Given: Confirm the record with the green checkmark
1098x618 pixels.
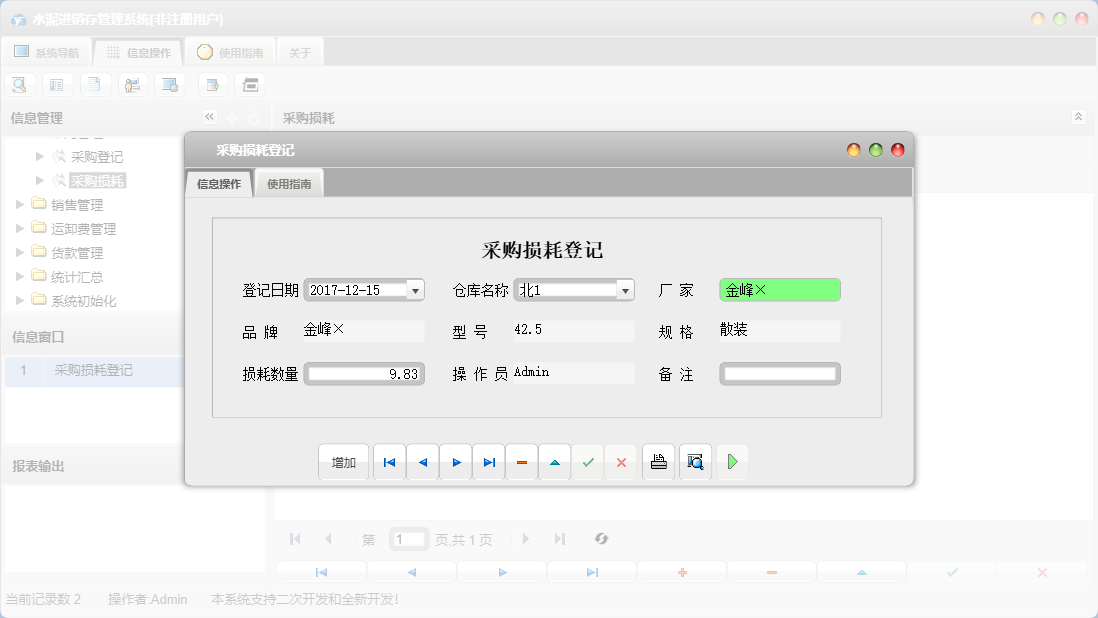Looking at the screenshot, I should [588, 461].
